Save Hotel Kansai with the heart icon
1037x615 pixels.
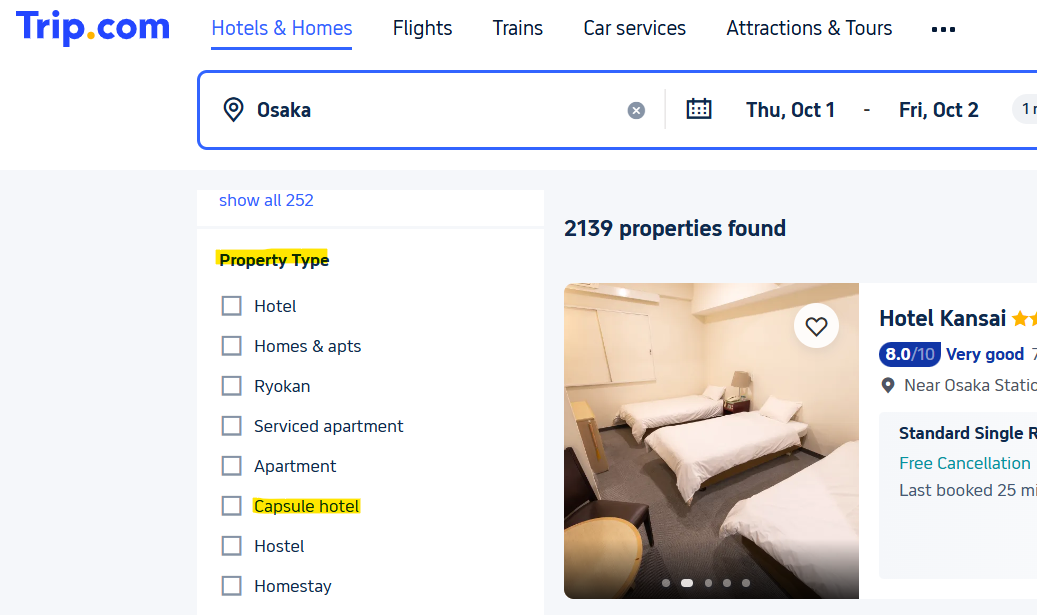817,326
